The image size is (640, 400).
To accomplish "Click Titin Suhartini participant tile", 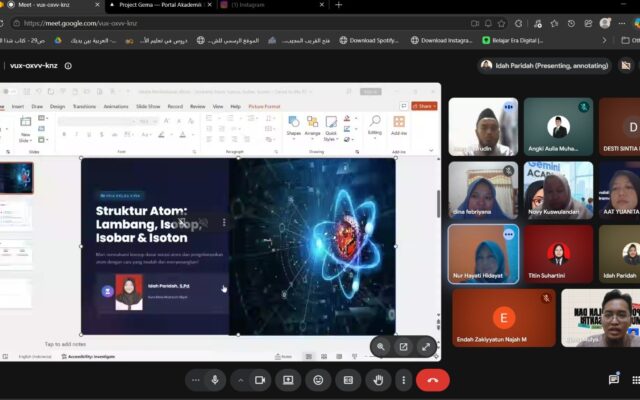I will click(x=558, y=254).
